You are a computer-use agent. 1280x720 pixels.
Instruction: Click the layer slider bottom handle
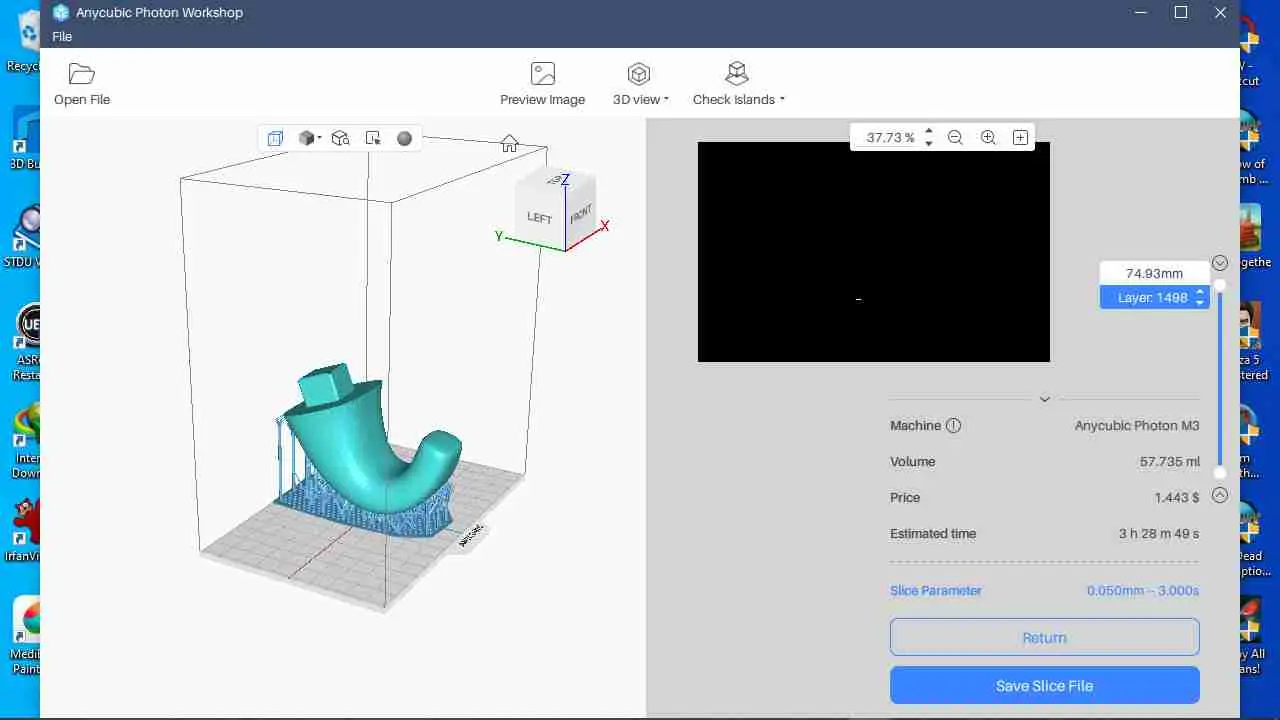1219,473
